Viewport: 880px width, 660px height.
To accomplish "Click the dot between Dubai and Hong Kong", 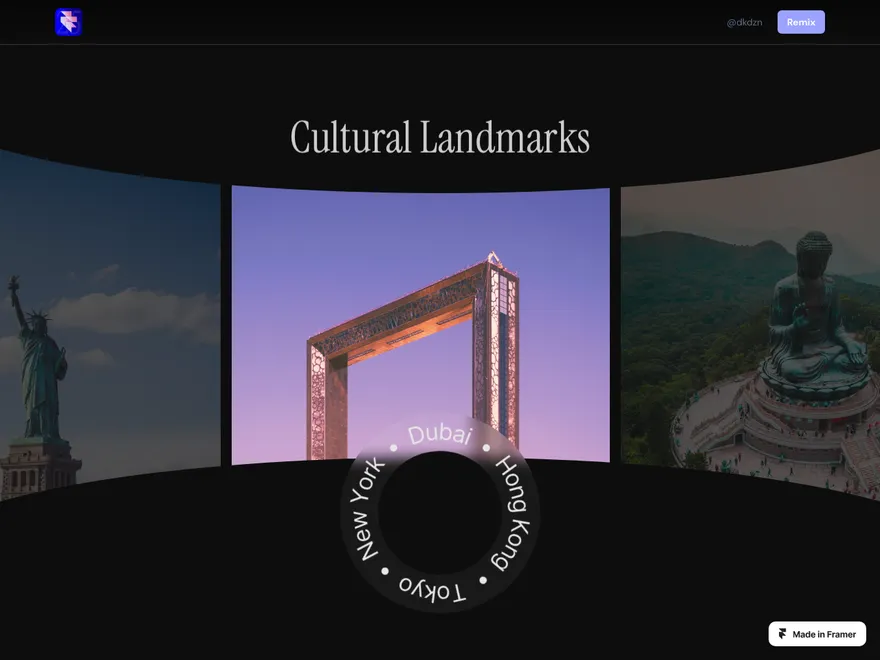I will (x=486, y=448).
